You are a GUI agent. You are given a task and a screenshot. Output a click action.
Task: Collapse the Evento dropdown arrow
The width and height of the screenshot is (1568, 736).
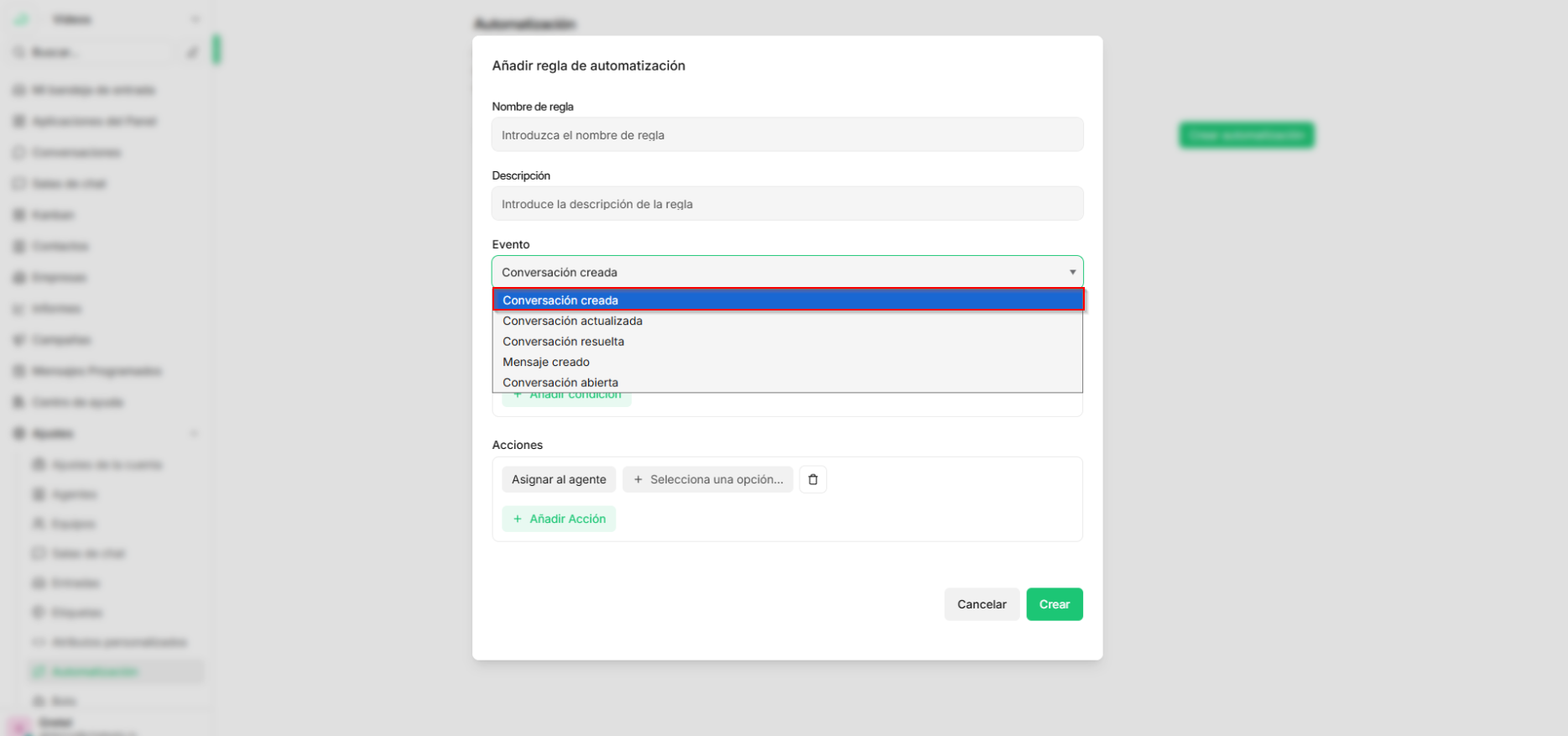tap(1072, 272)
